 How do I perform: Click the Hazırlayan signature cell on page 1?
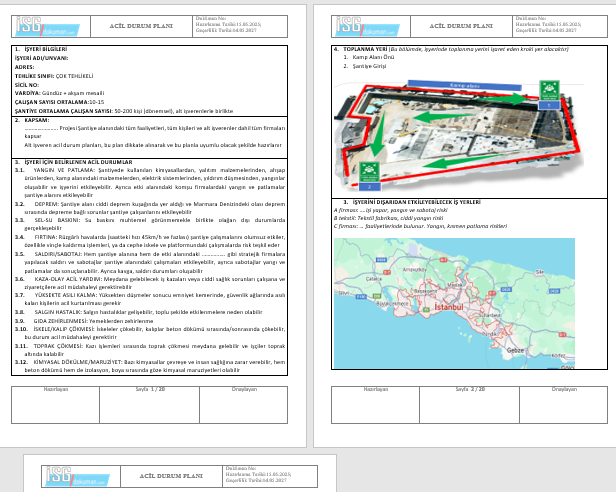tap(55, 405)
